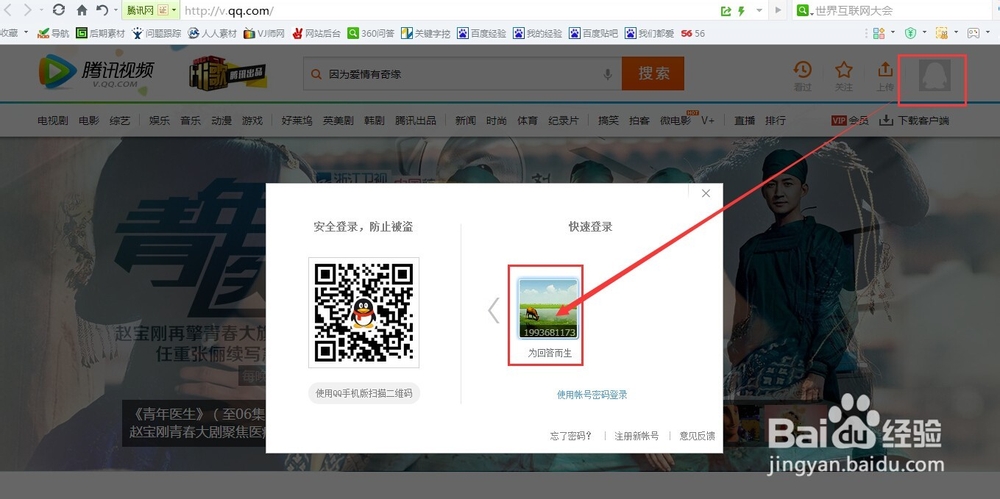Click the 上传 upload icon
The image size is (1000, 499).
pyautogui.click(x=885, y=76)
